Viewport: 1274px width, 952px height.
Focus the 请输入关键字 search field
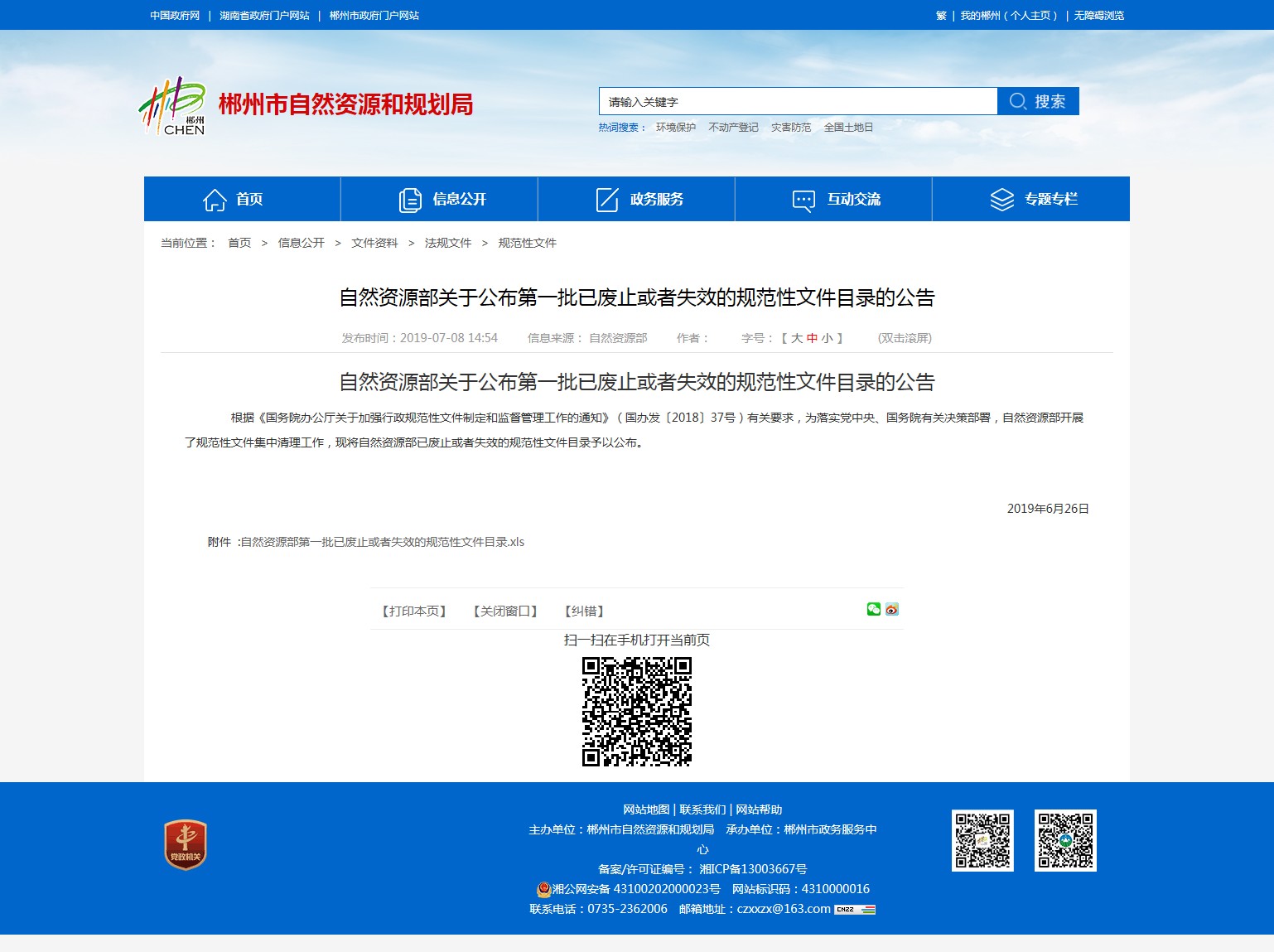tap(798, 101)
